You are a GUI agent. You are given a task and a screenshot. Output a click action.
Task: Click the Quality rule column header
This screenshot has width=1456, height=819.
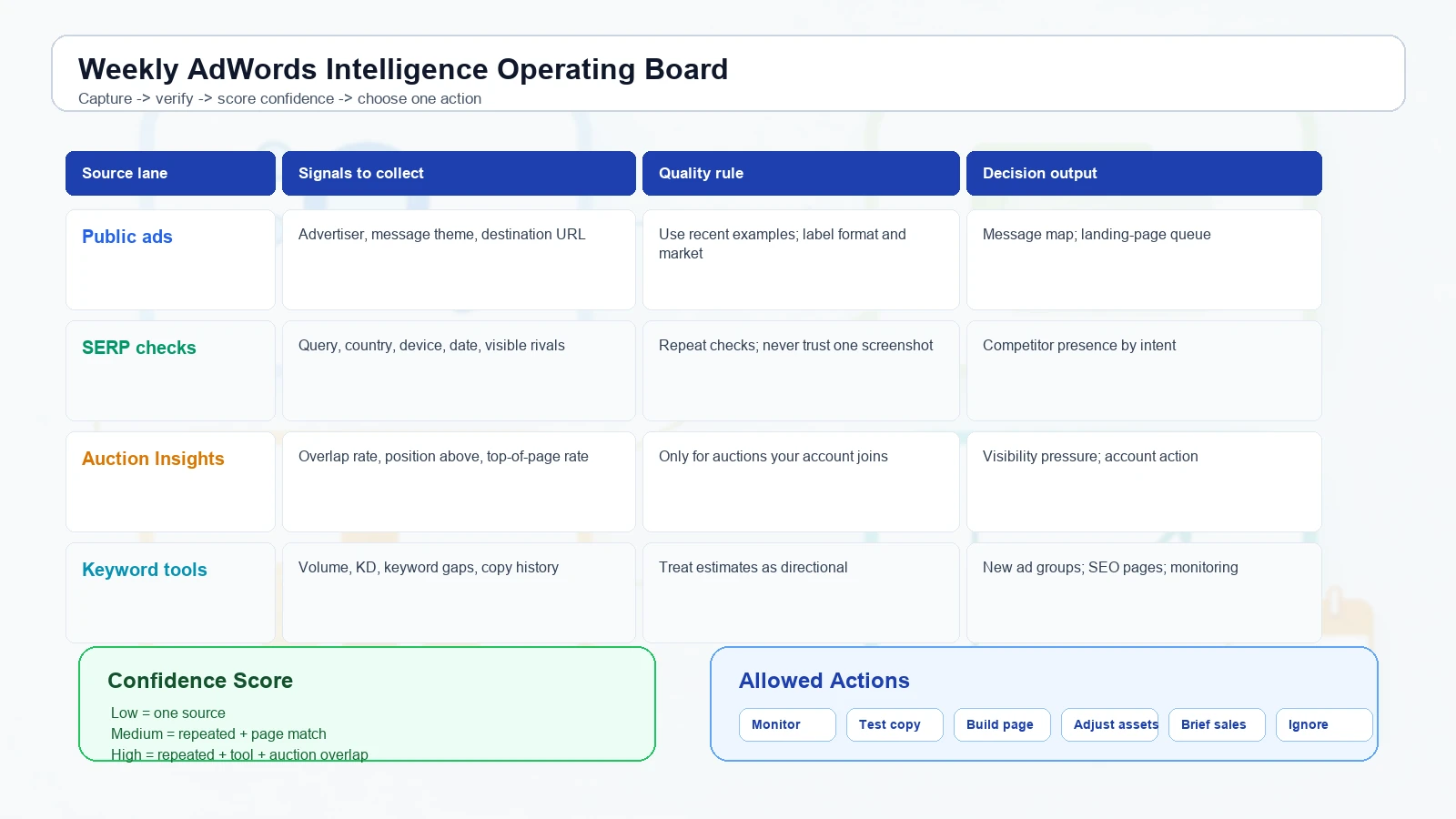point(801,173)
